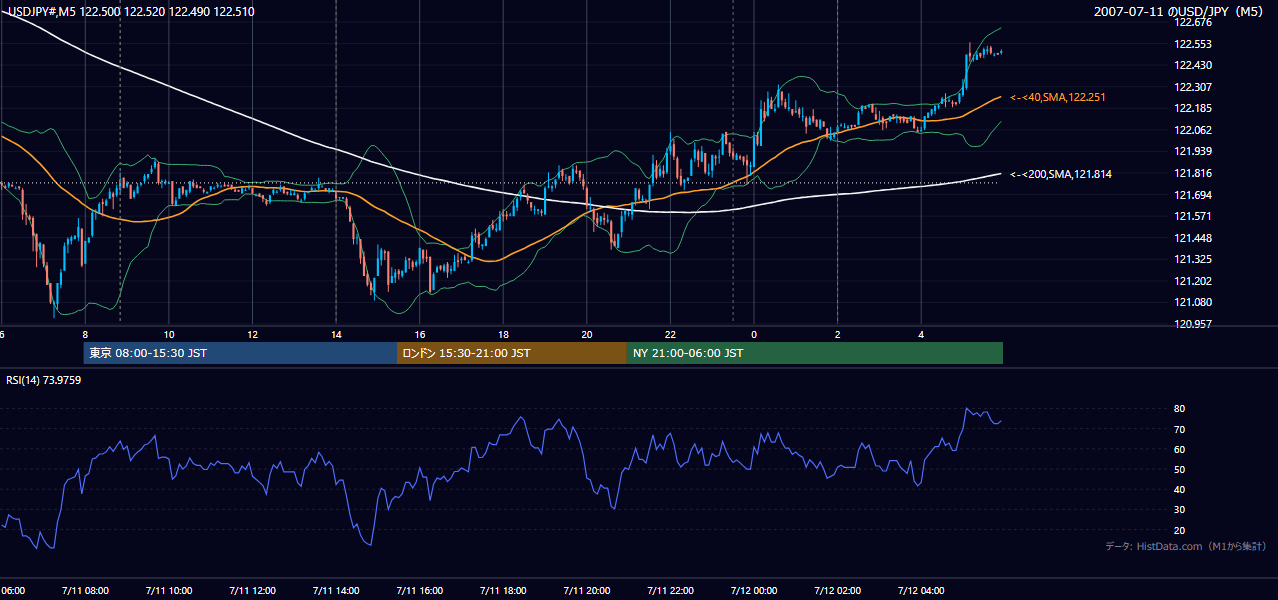The height and width of the screenshot is (600, 1278).
Task: Click price scale value 122.062
Action: coord(1192,130)
